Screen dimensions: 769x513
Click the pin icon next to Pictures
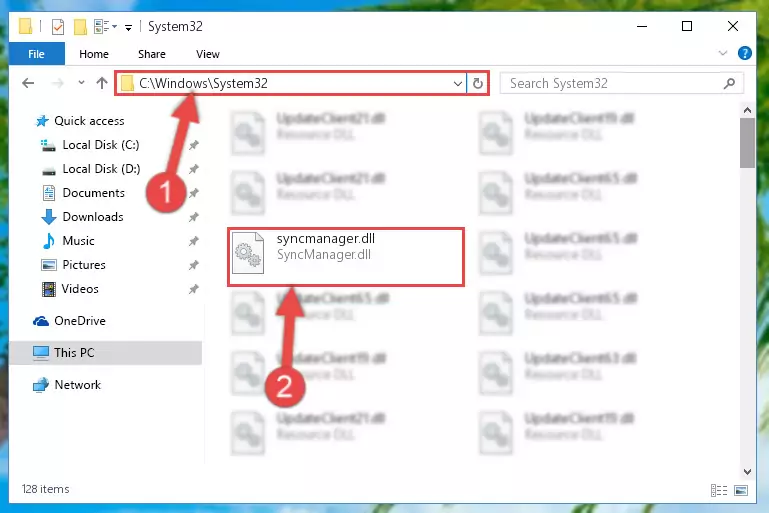point(194,265)
